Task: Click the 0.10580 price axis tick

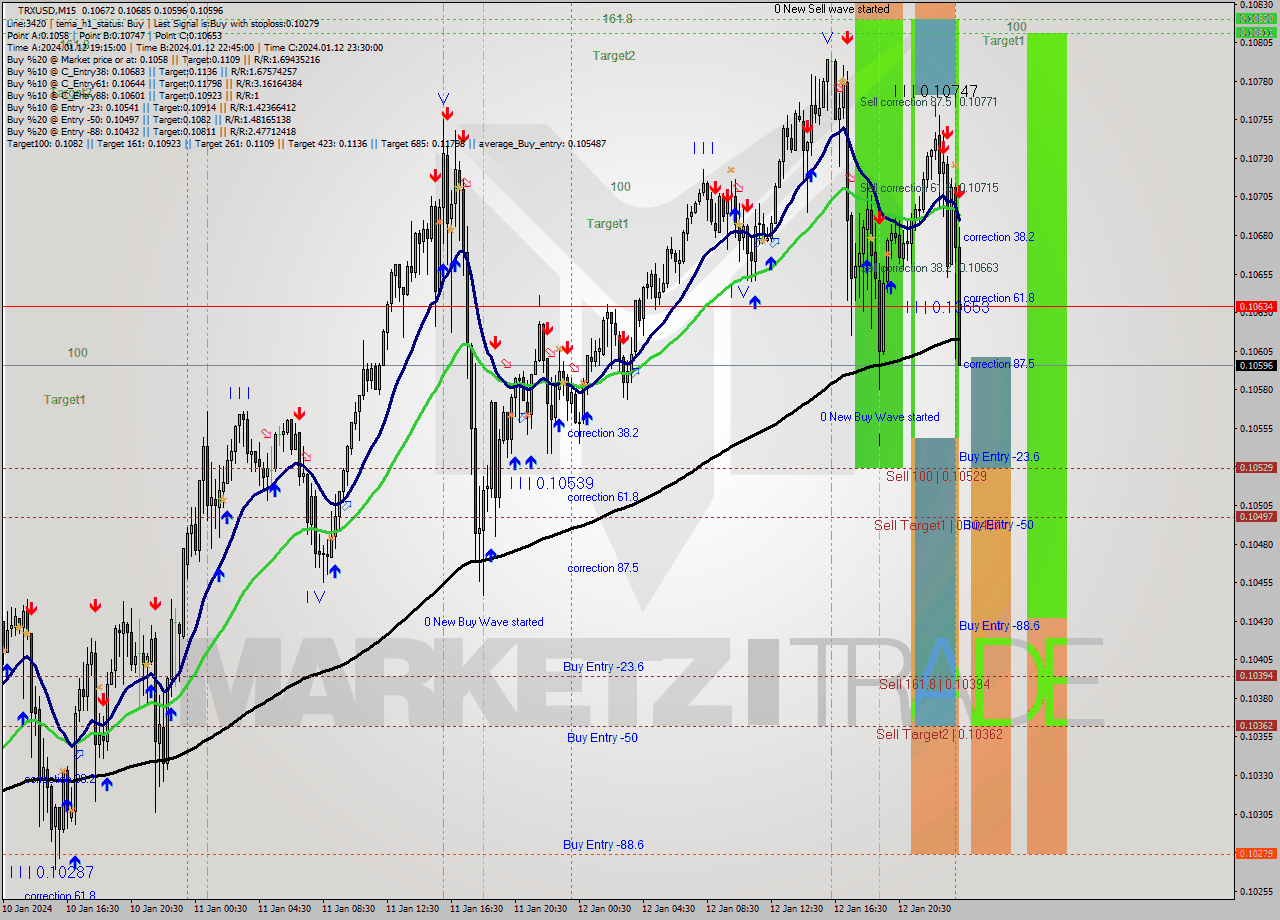Action: (1256, 390)
